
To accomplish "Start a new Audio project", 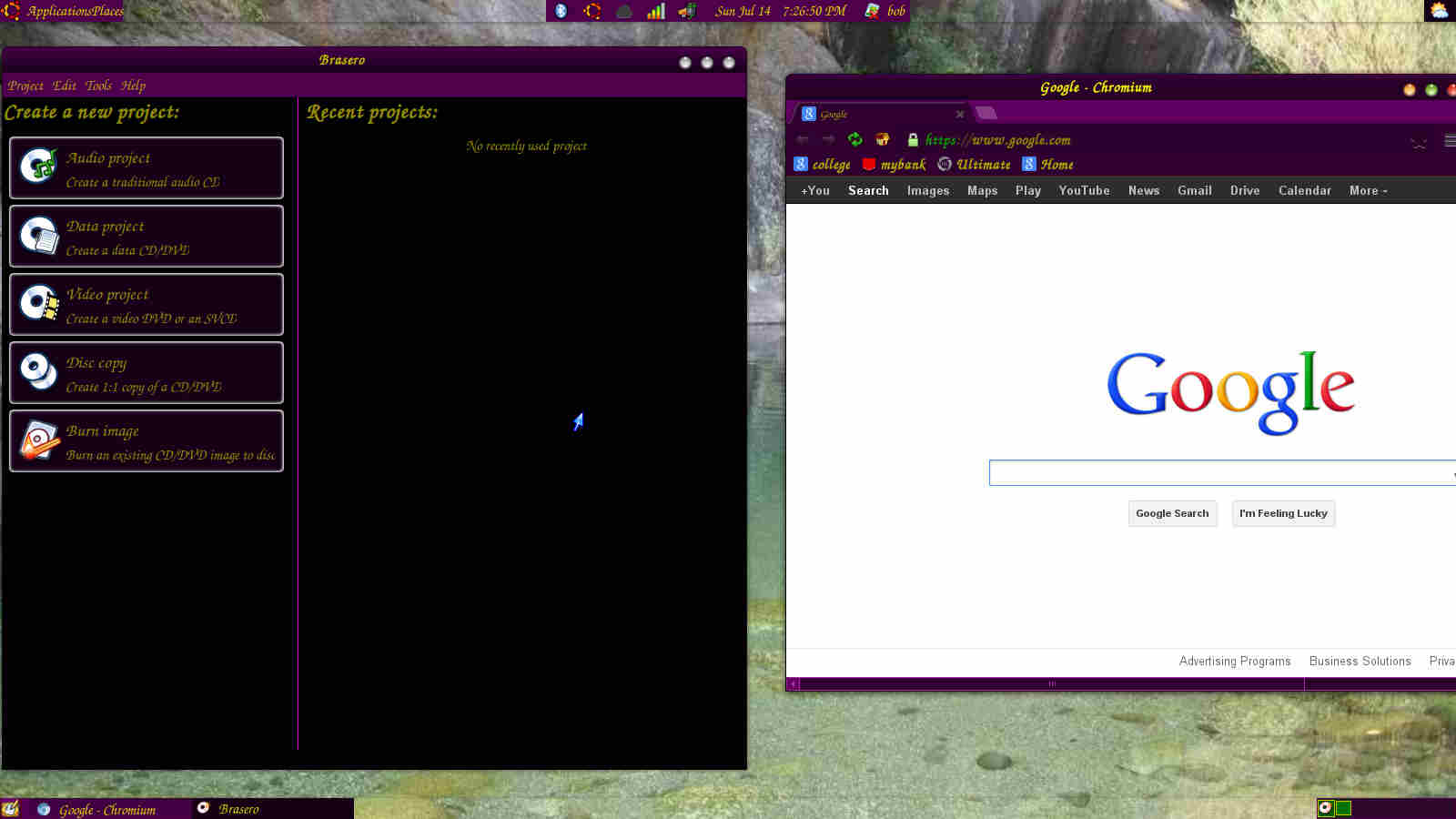I will click(x=147, y=167).
